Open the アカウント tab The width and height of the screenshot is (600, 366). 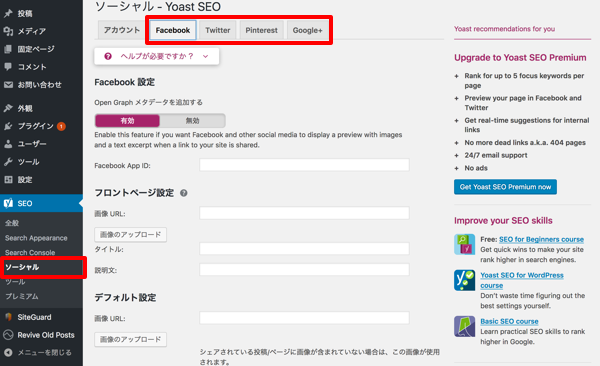(x=122, y=30)
